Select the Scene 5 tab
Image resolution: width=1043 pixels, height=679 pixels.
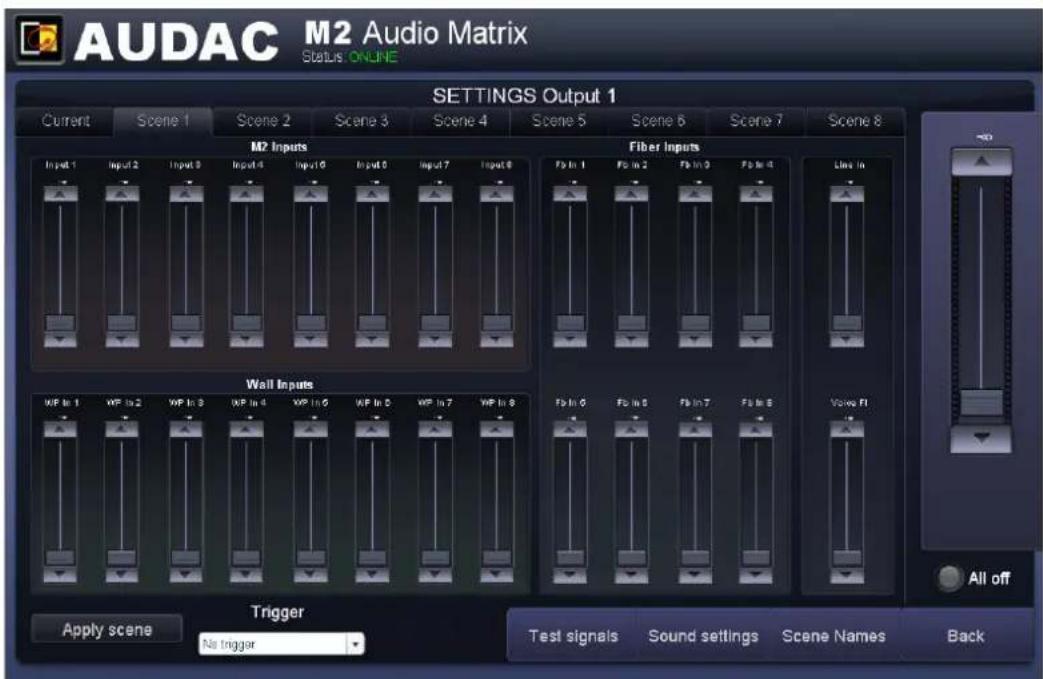click(559, 121)
